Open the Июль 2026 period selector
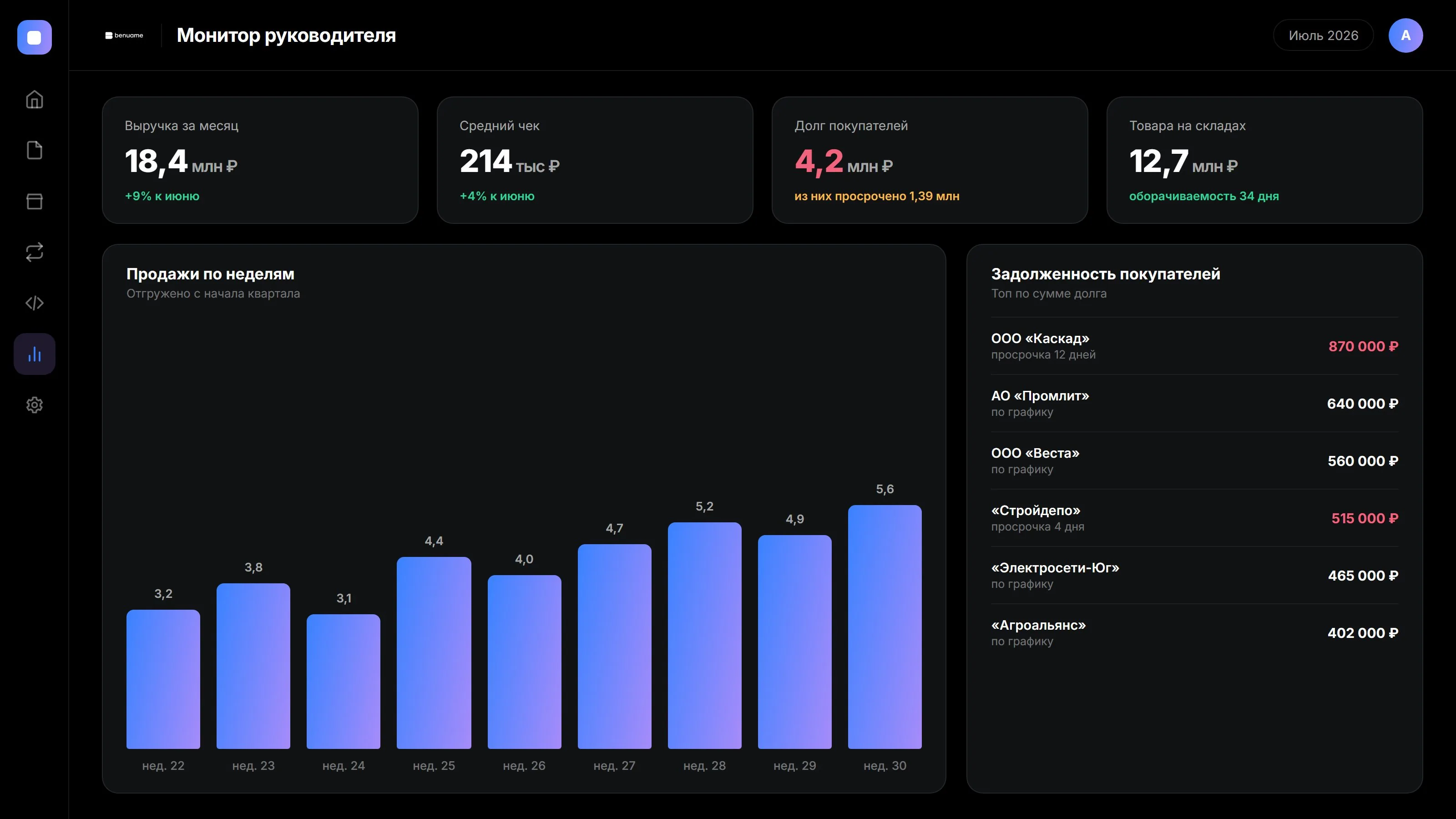1456x819 pixels. coord(1323,35)
